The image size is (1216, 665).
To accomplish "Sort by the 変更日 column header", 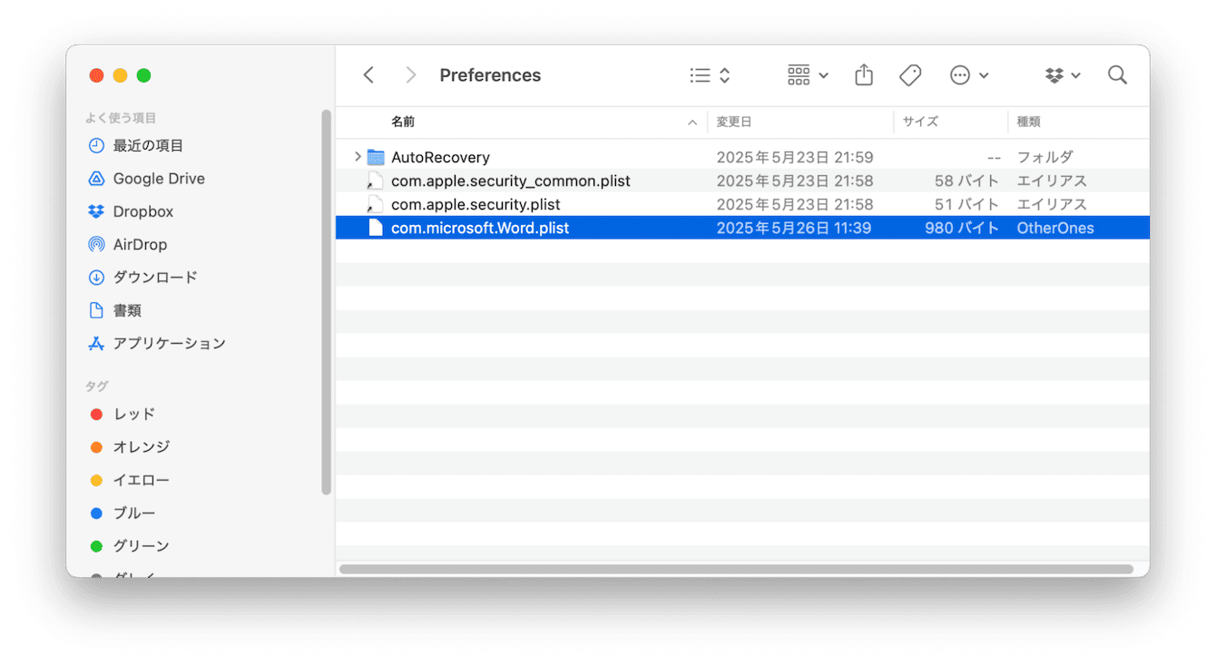I will click(x=734, y=122).
